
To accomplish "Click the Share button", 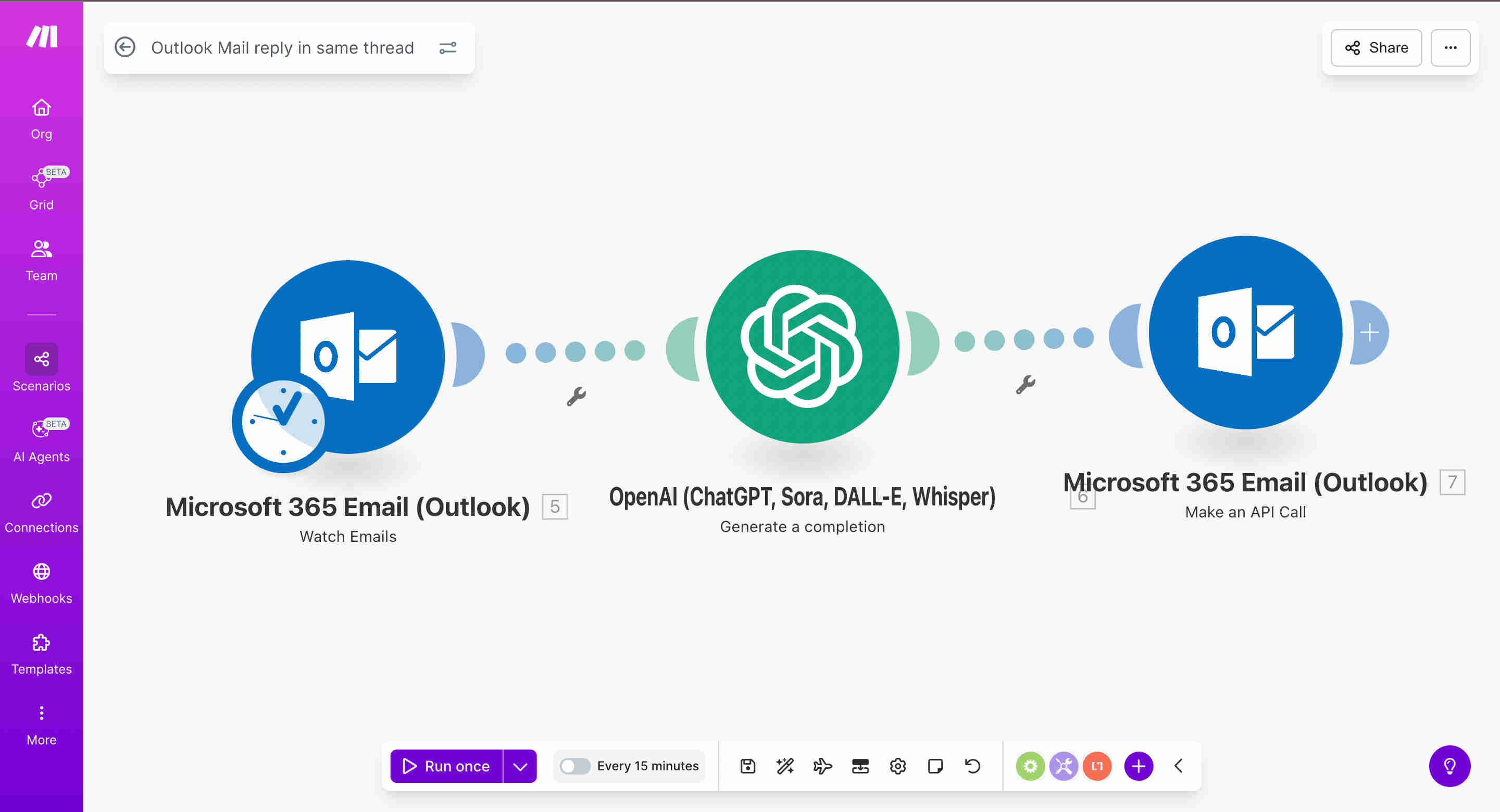I will (1376, 48).
